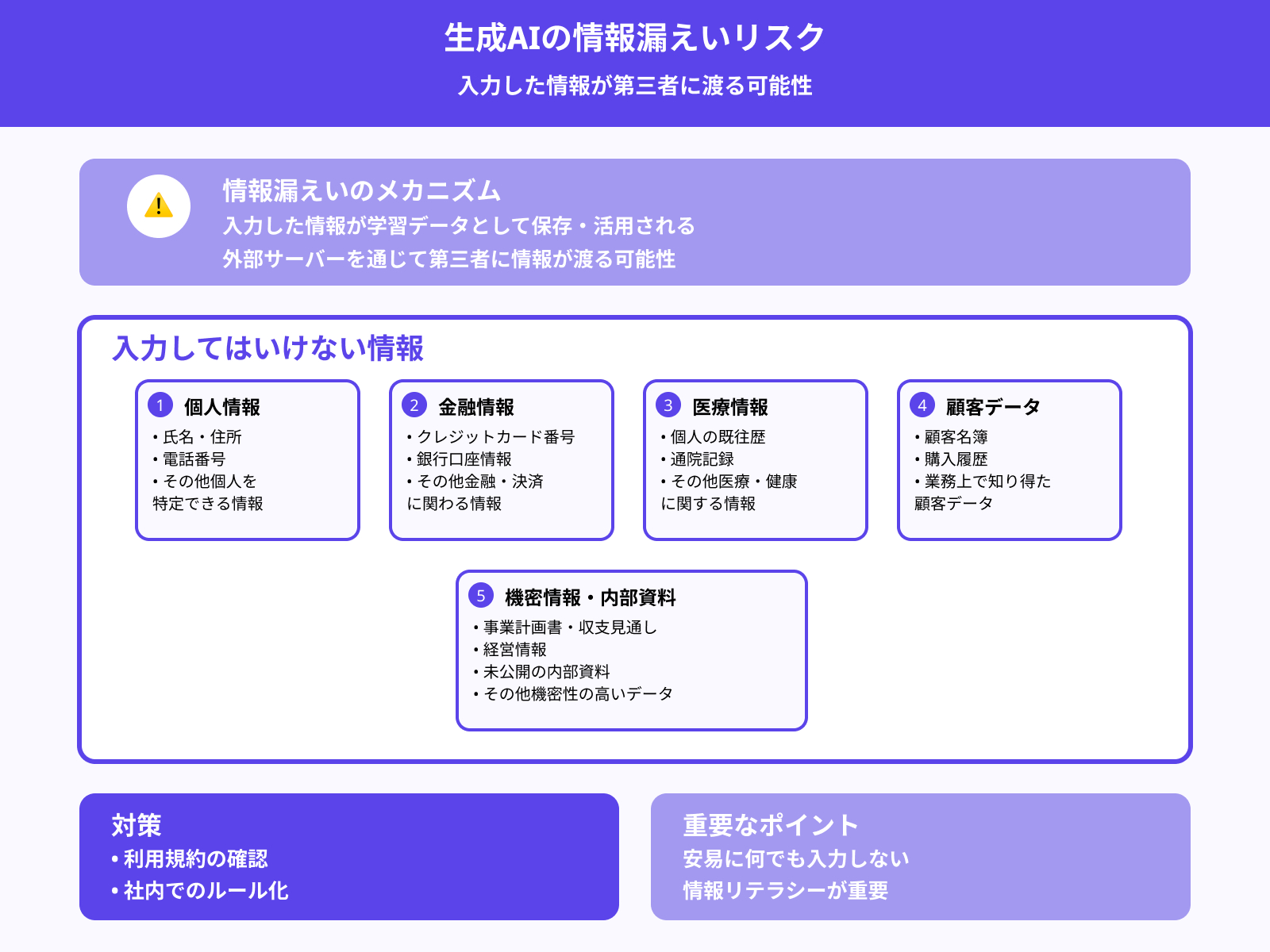
Task: Click the 生成AIの情報漏えいリスク header icon area
Action: pos(635,36)
